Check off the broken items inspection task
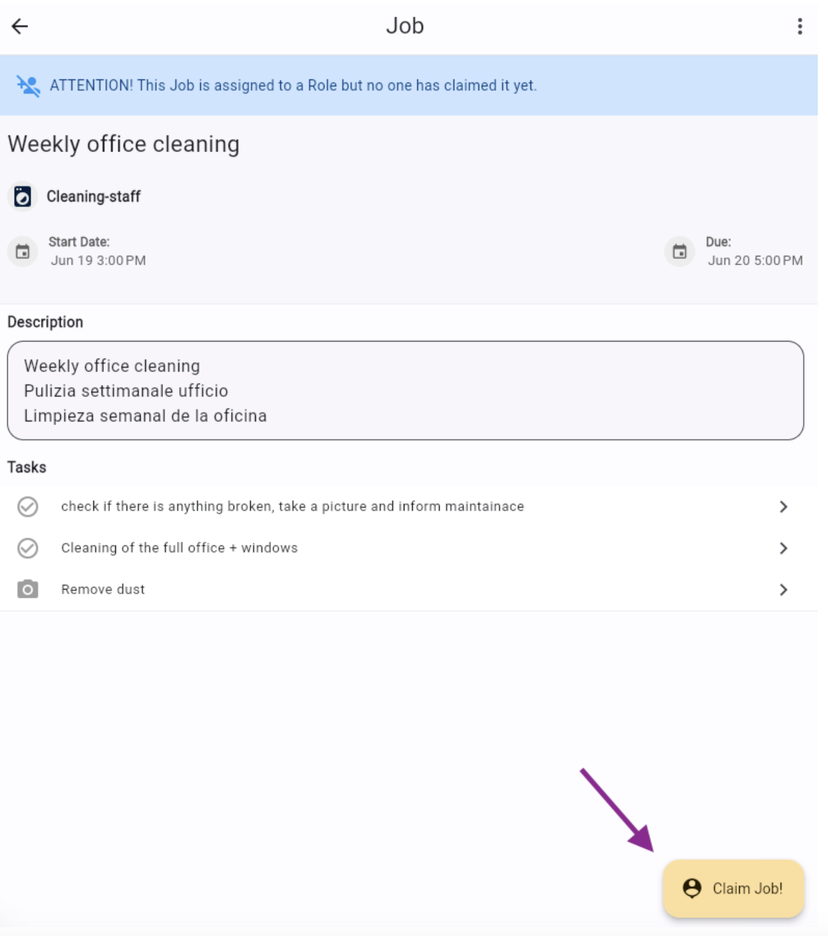 click(x=28, y=507)
